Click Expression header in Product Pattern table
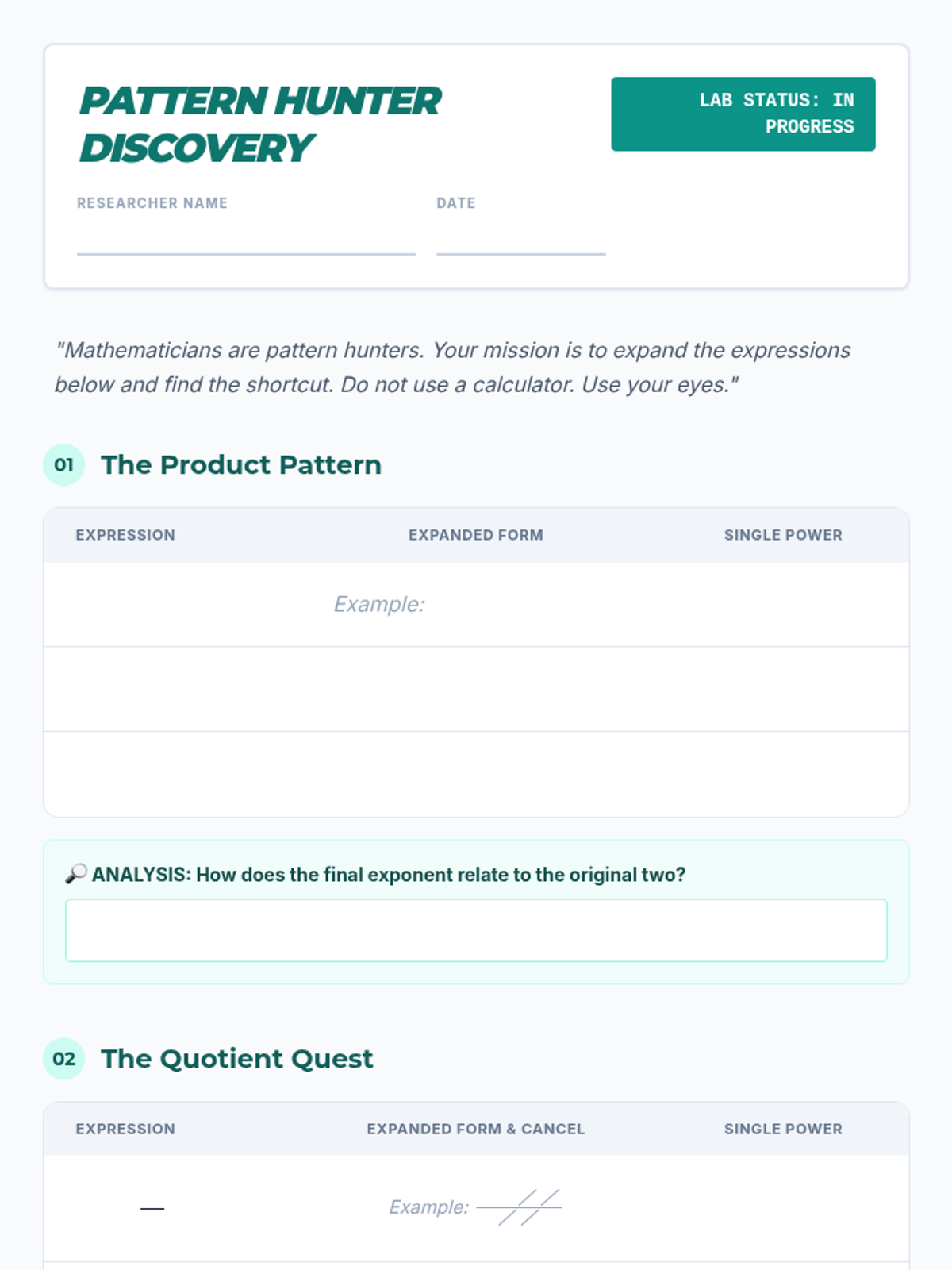The height and width of the screenshot is (1270, 952). pos(125,535)
